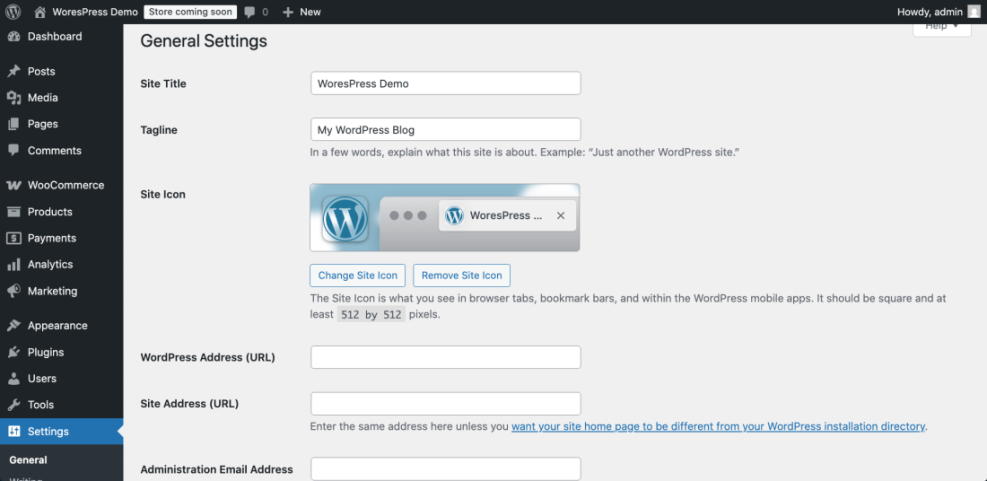Screen dimensions: 987x481
Task: Open the Settings menu item
Action: click(x=62, y=431)
